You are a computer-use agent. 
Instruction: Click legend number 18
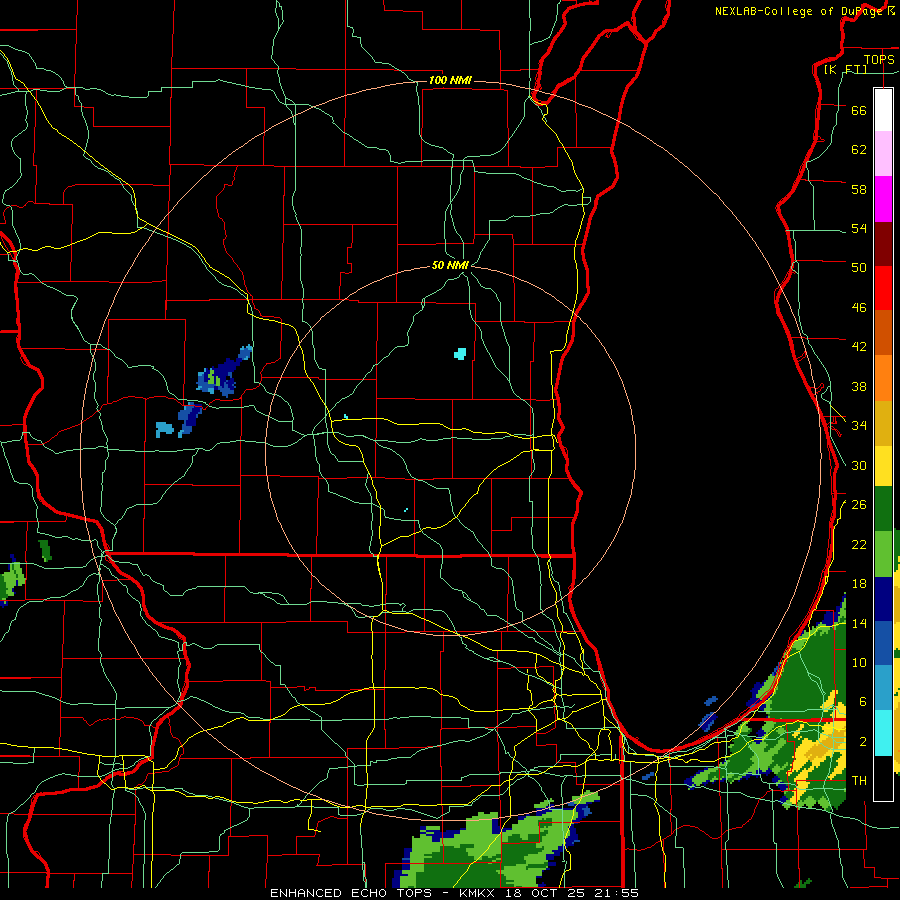(859, 584)
